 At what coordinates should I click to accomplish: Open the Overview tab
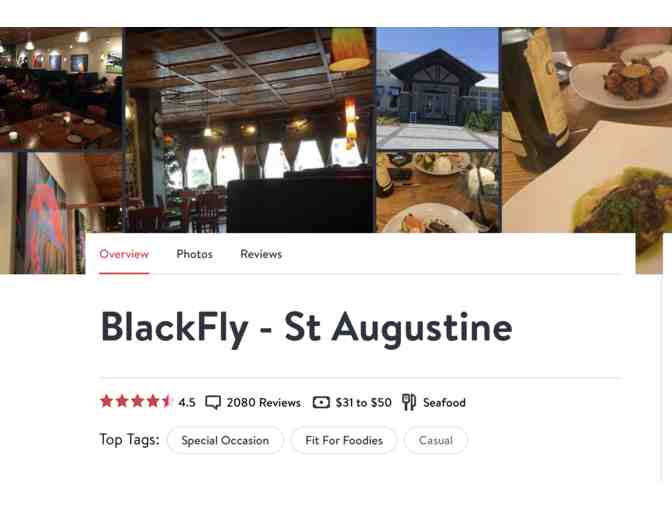[124, 254]
